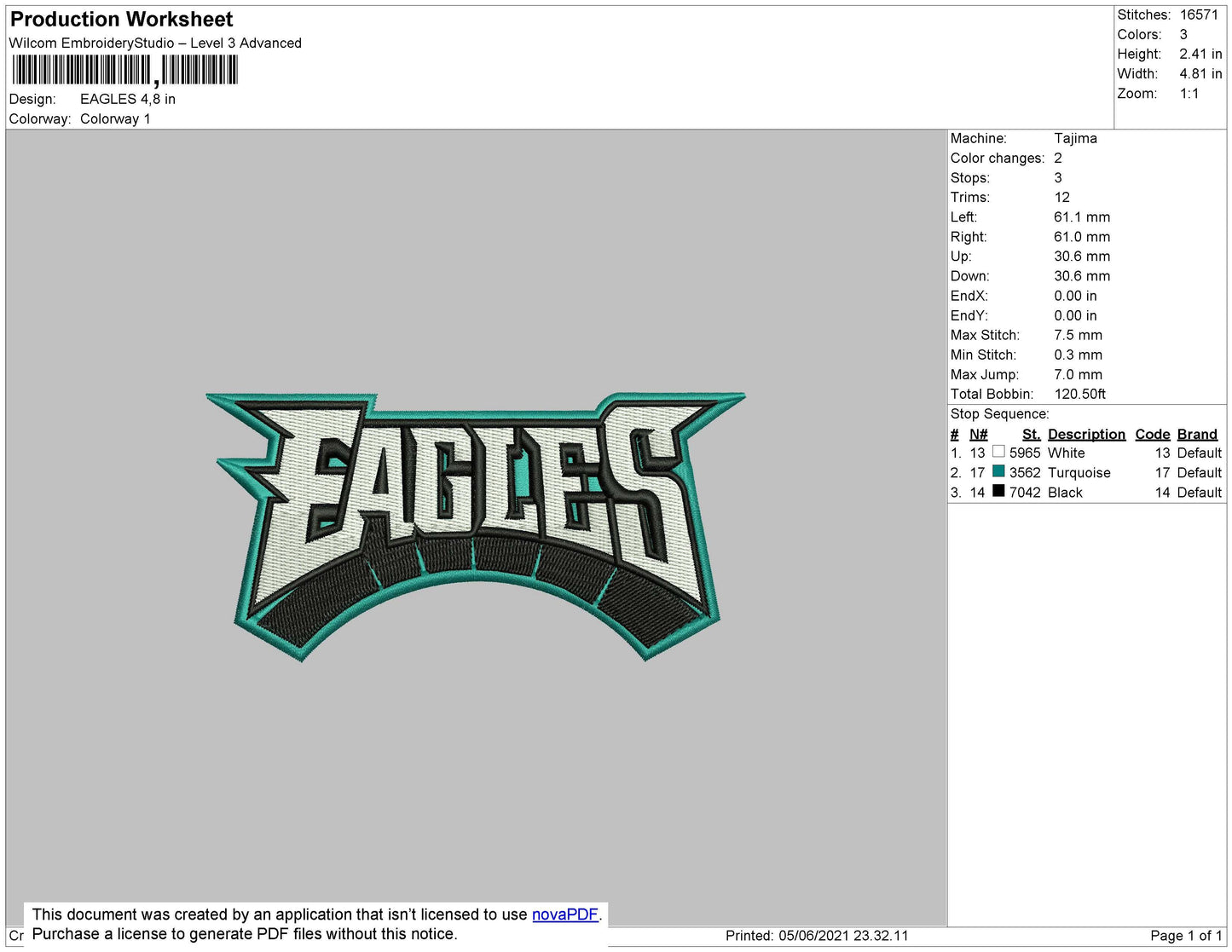Select the stitch count 16571
The image size is (1232, 952).
click(1199, 14)
